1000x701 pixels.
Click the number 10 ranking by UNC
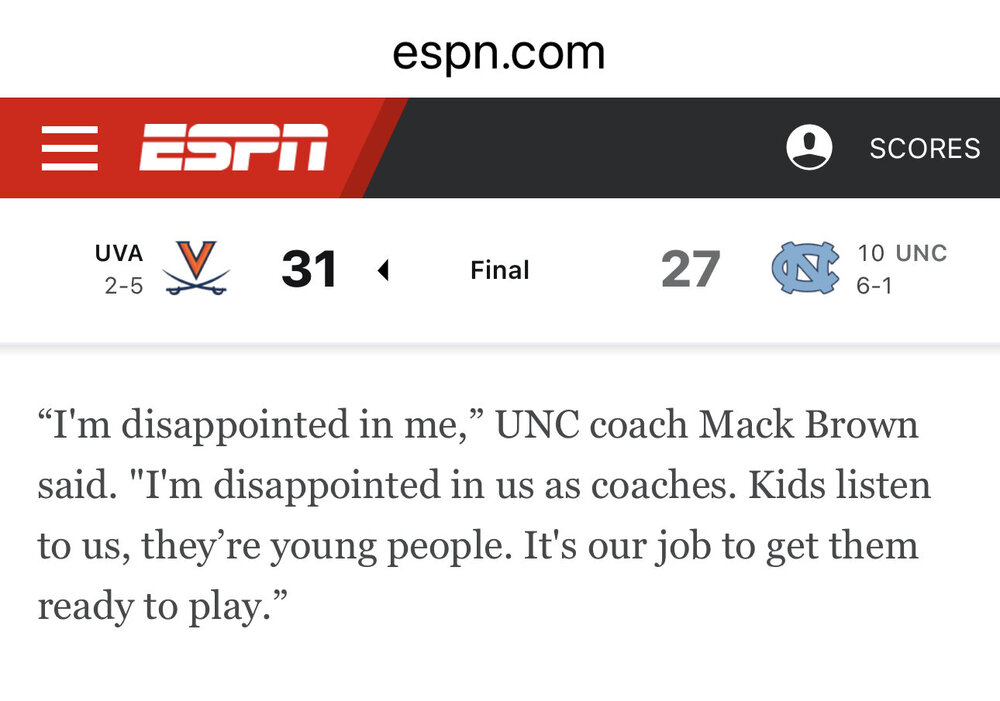pos(870,254)
